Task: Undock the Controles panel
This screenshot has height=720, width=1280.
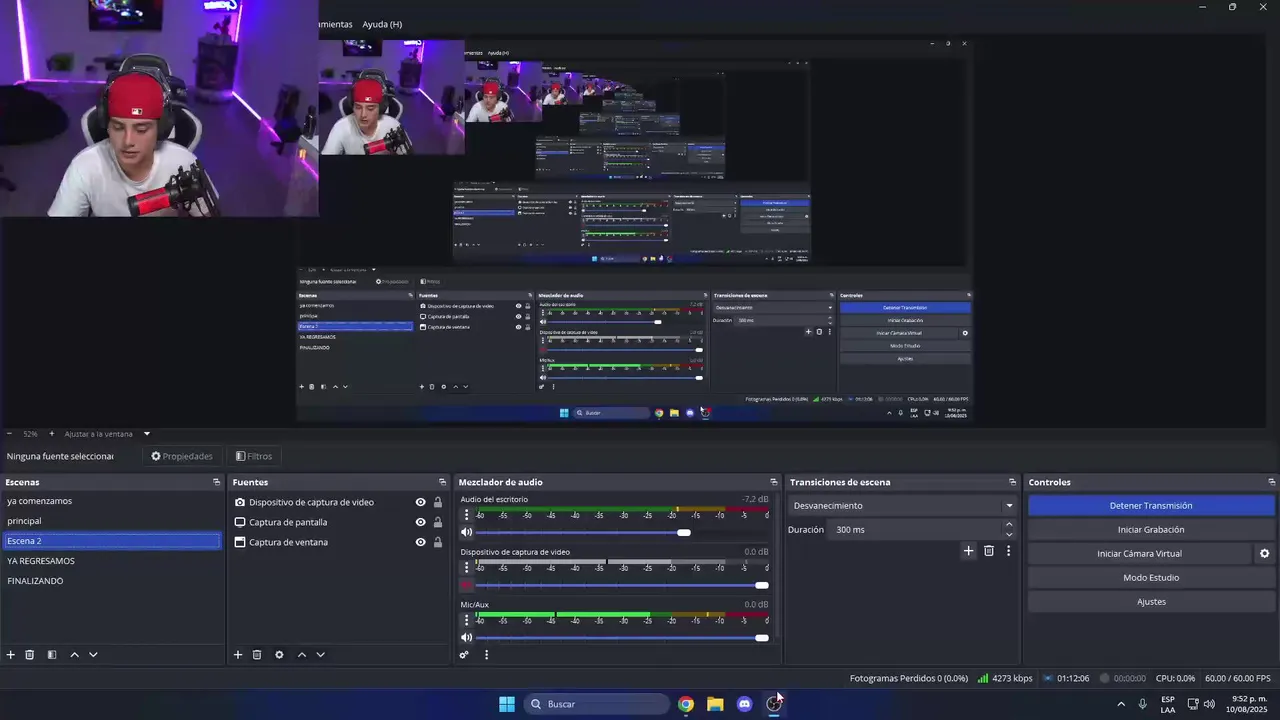Action: (1271, 482)
